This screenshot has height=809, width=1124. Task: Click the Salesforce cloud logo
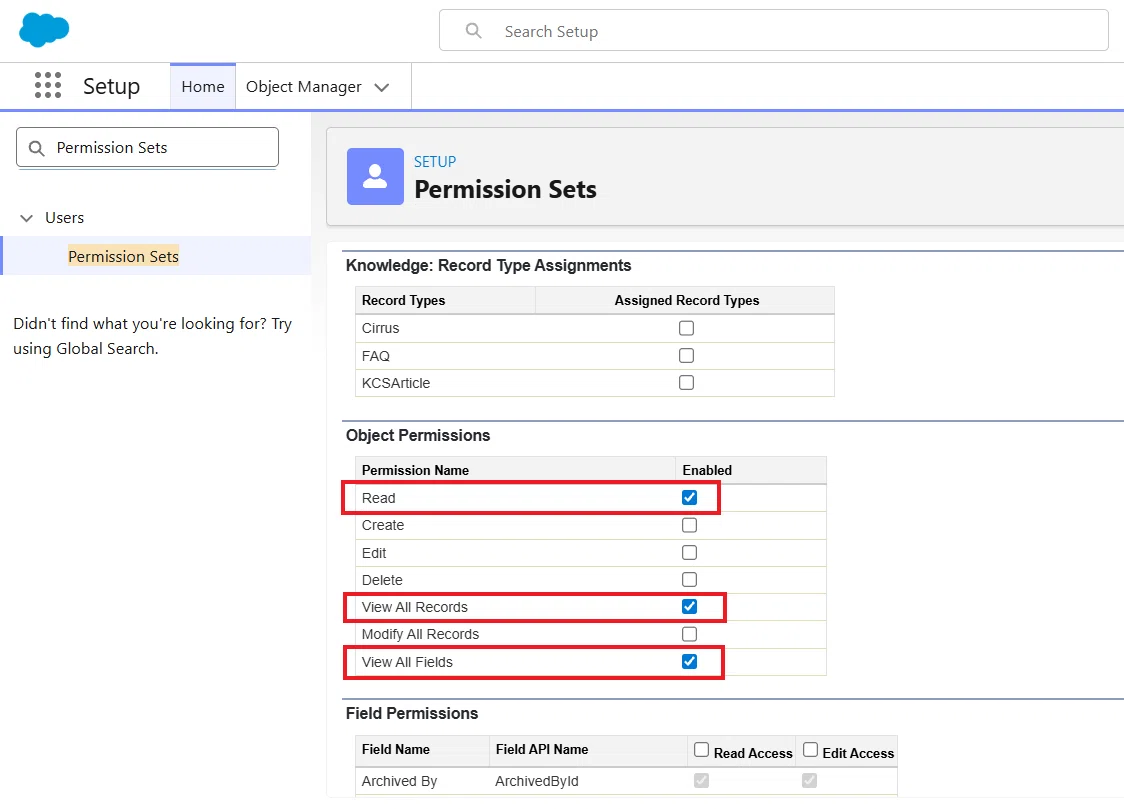[44, 30]
